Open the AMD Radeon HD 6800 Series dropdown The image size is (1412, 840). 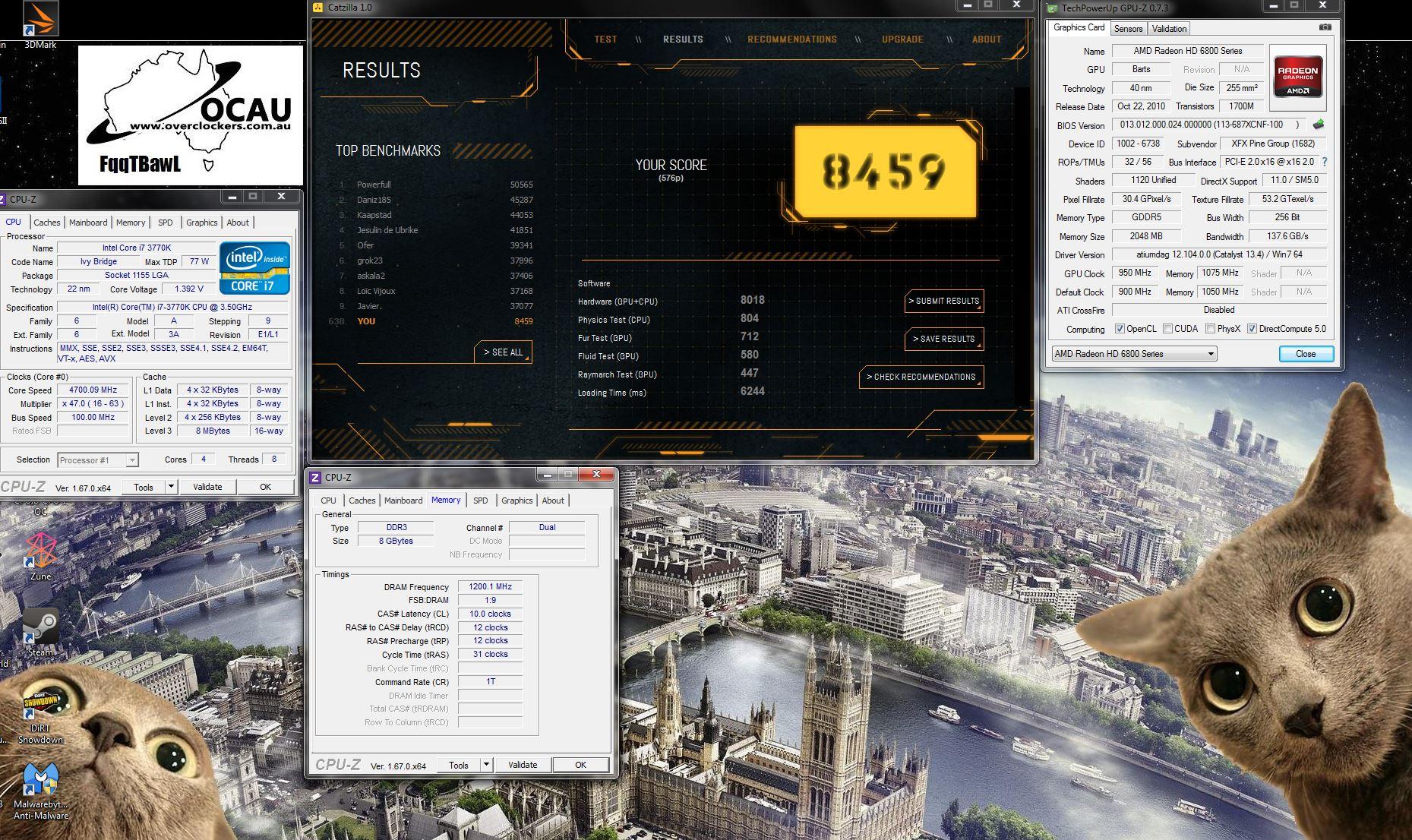tap(1134, 354)
